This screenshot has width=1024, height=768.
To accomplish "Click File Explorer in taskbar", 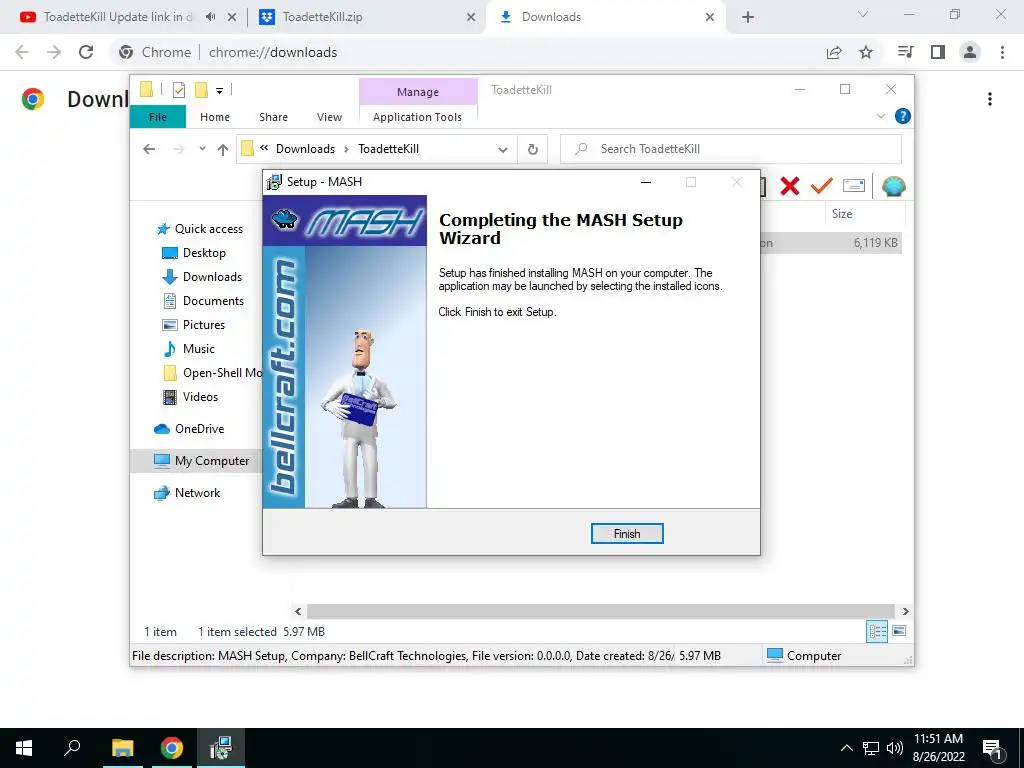I will (122, 748).
